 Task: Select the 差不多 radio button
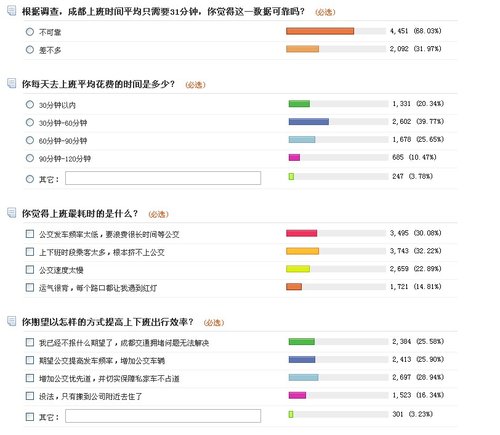[x=30, y=50]
